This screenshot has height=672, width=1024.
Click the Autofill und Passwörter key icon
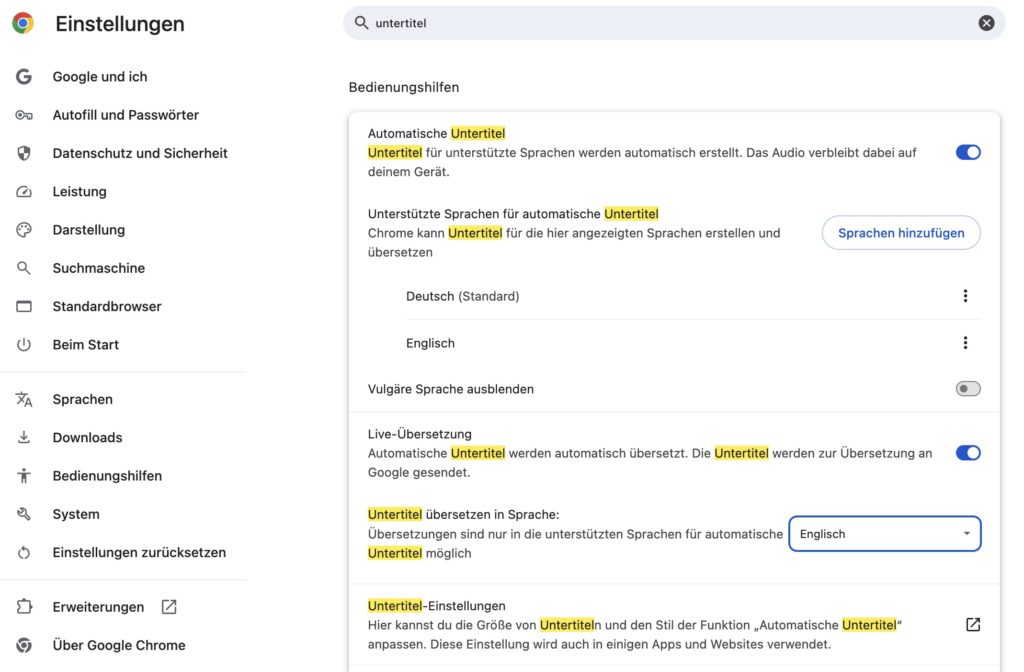24,115
